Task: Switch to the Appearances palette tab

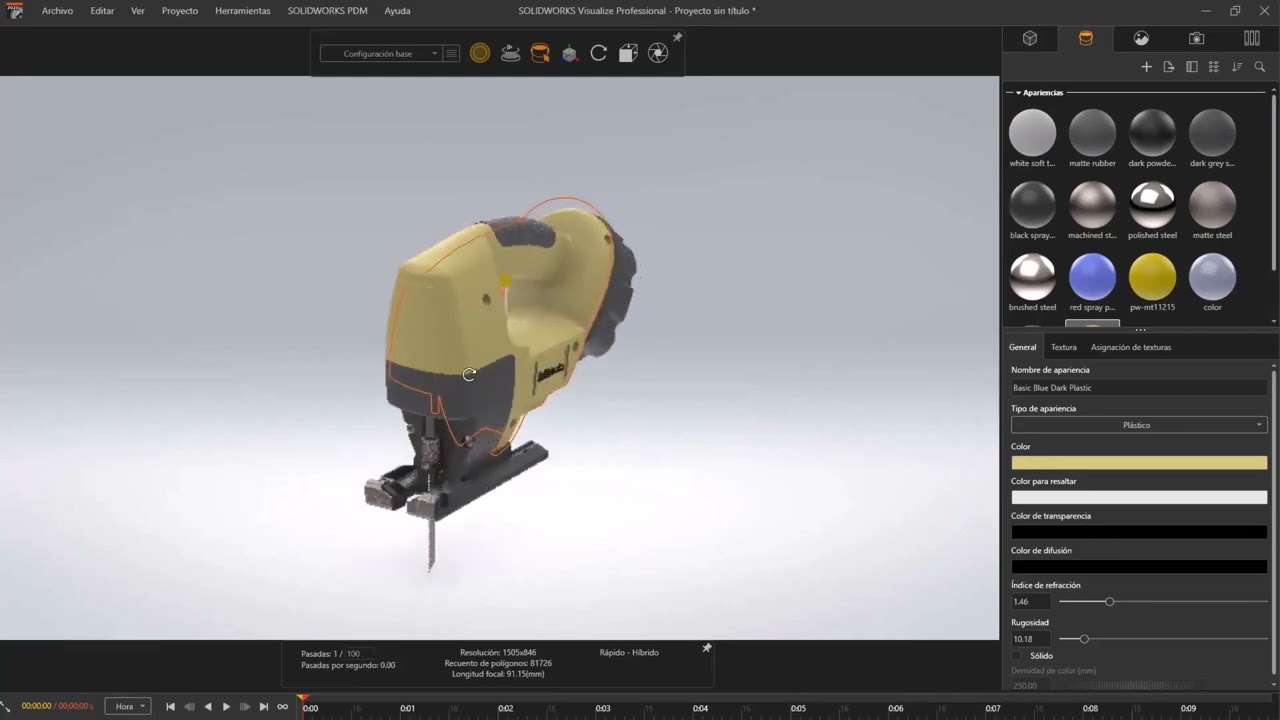Action: (1086, 38)
